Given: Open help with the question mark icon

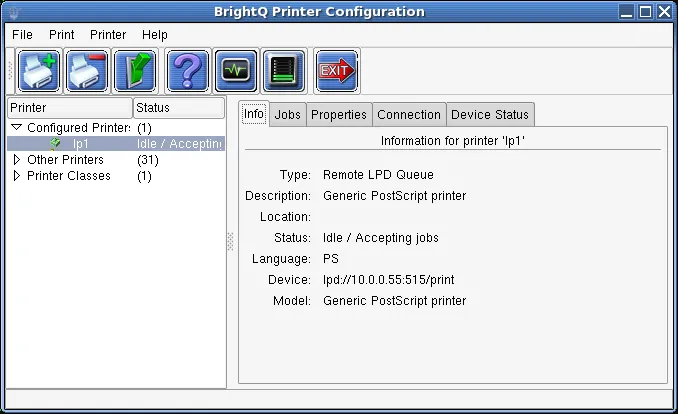Looking at the screenshot, I should (188, 71).
